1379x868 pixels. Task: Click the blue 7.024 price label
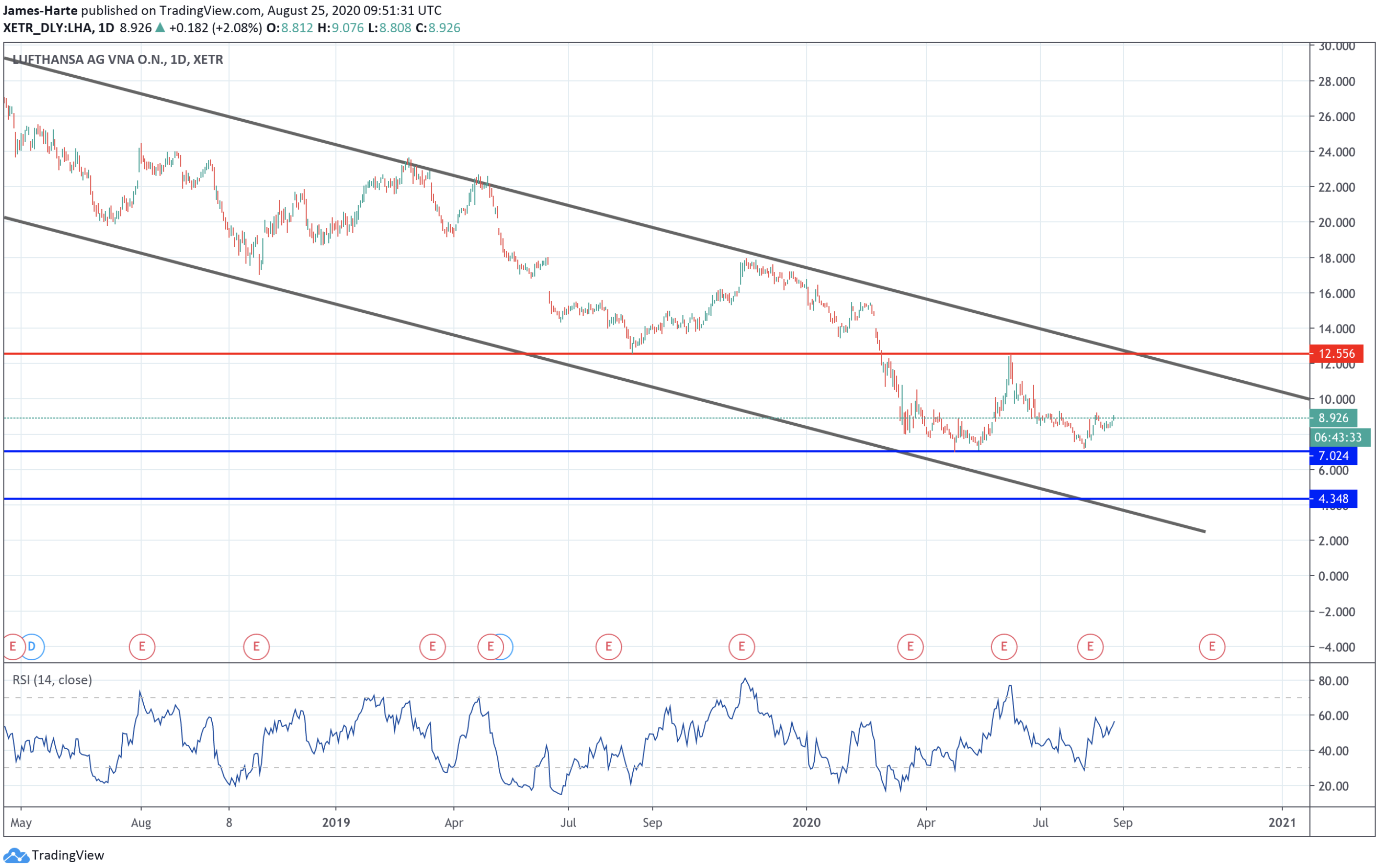pyautogui.click(x=1333, y=456)
